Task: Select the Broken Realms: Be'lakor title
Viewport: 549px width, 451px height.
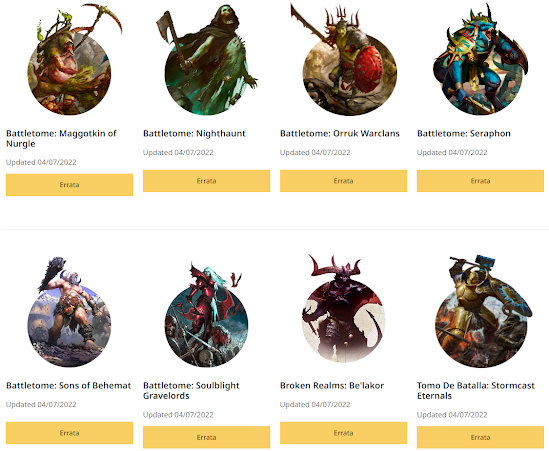Action: tap(332, 386)
